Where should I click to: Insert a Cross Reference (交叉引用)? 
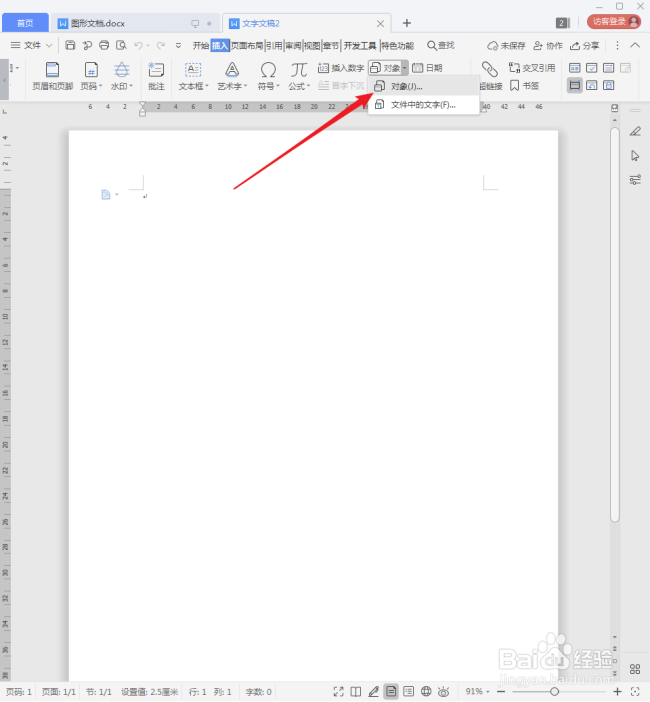pos(532,68)
